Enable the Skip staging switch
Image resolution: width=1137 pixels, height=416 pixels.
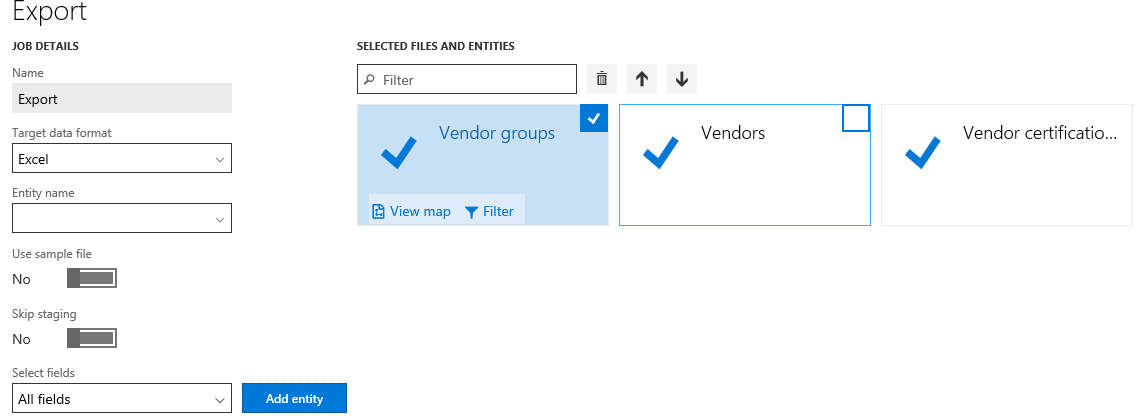(91, 338)
